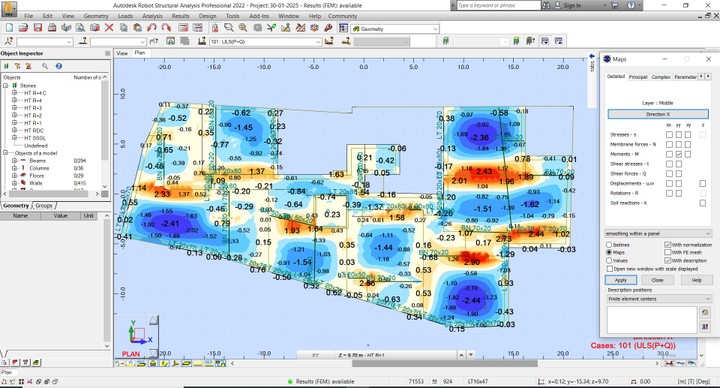Click the blue help icon in Object Inspector
This screenshot has width=720, height=388.
tap(59, 66)
